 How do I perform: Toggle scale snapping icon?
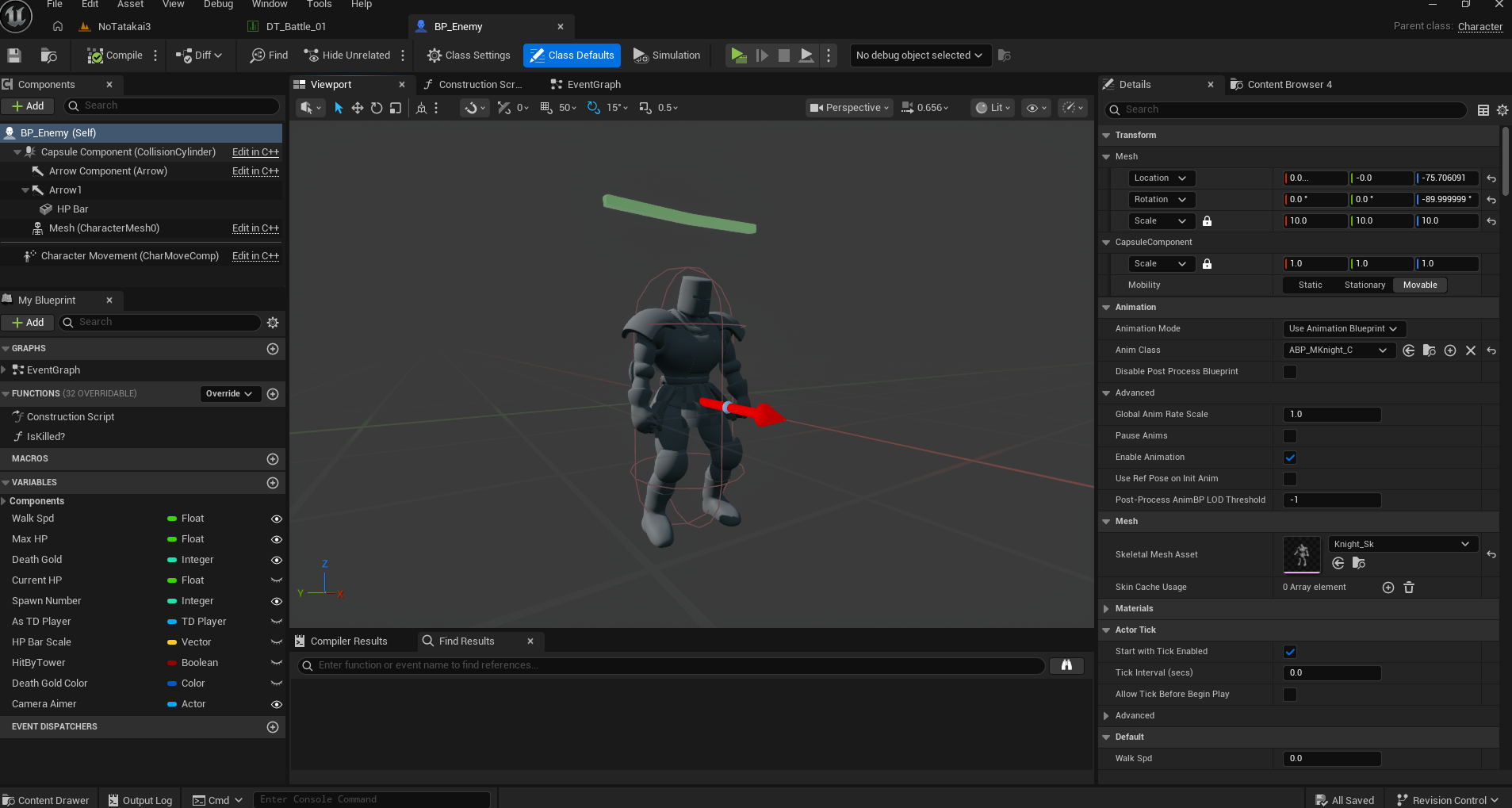(x=645, y=108)
